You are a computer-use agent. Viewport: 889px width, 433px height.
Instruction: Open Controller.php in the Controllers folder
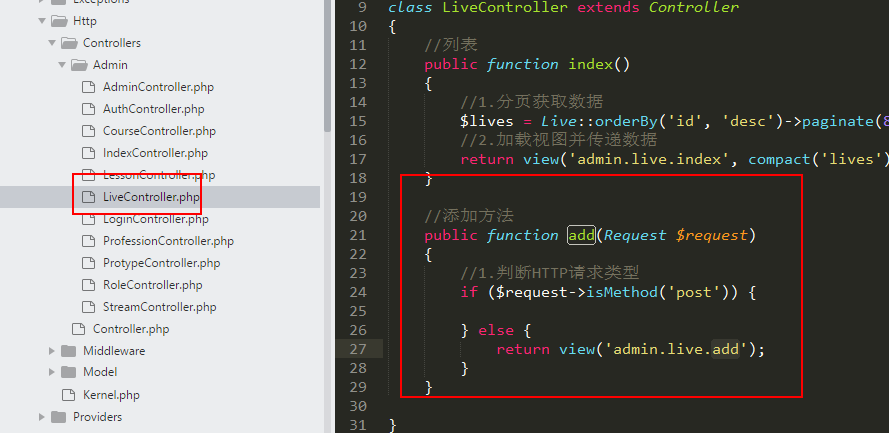131,329
